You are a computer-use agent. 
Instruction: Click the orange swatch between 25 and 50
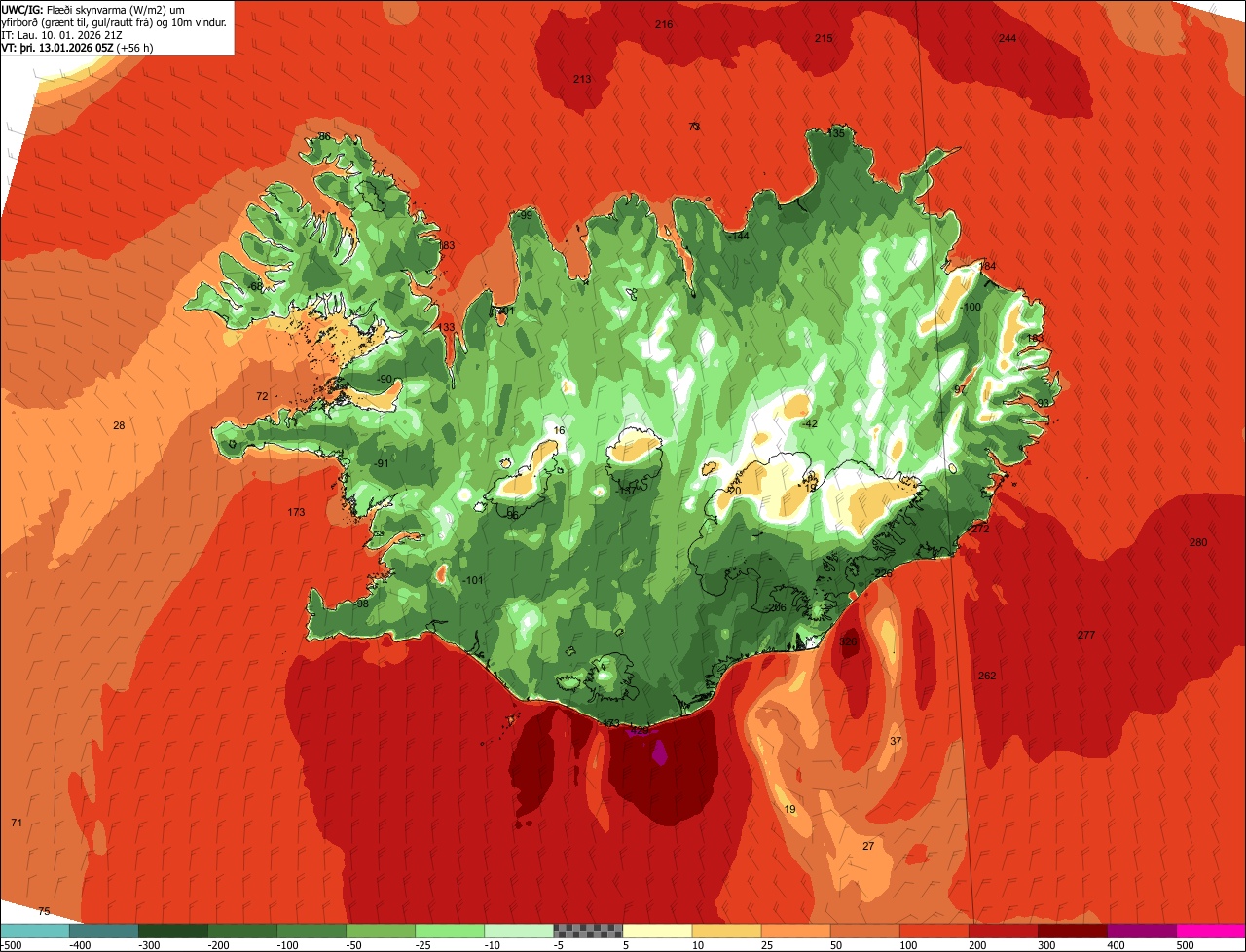pyautogui.click(x=795, y=931)
